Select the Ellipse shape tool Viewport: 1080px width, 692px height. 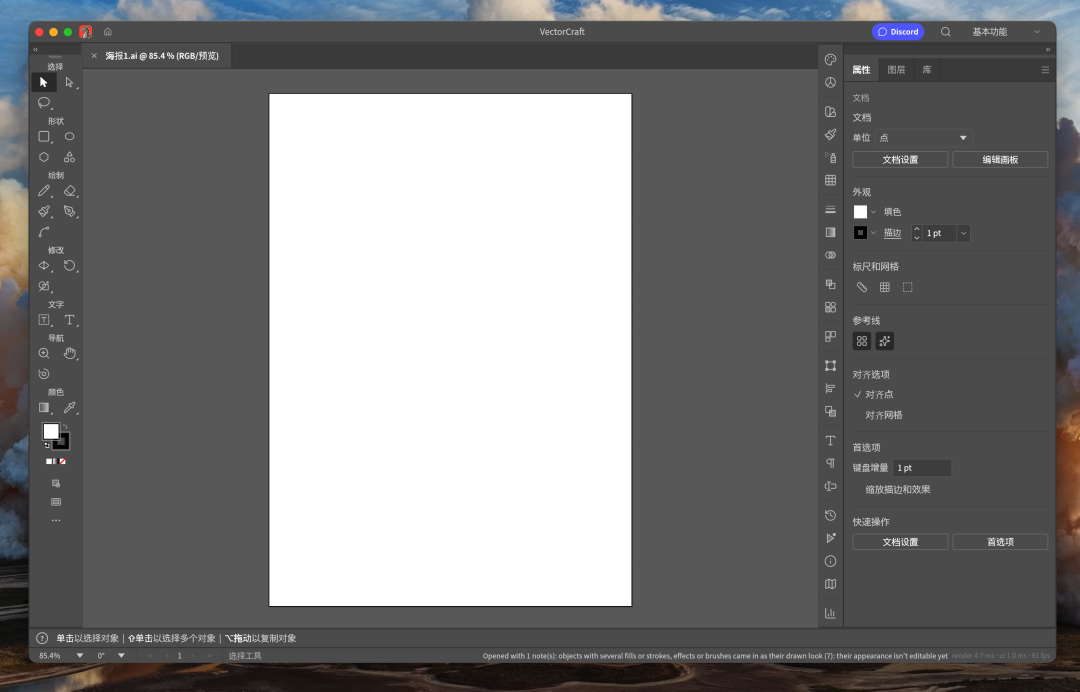(x=70, y=137)
